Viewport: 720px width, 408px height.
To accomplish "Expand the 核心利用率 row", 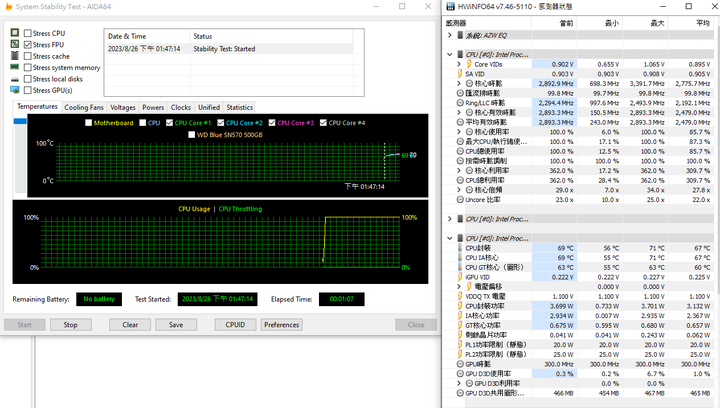I will click(x=459, y=170).
